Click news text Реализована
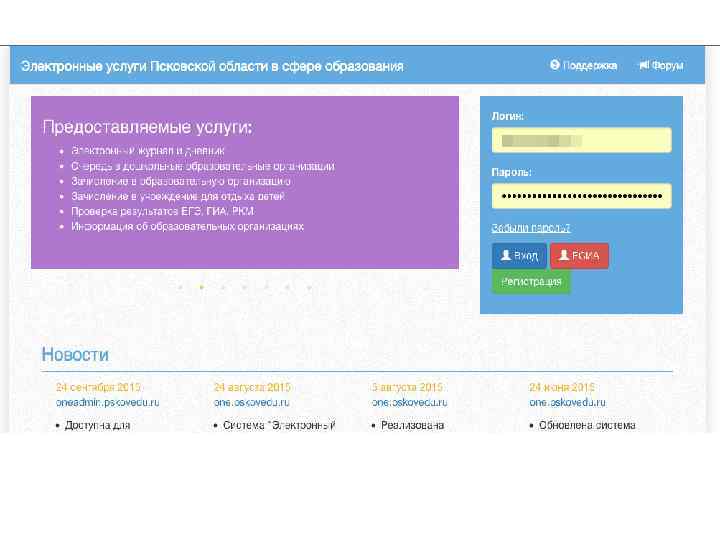This screenshot has width=720, height=540. pyautogui.click(x=412, y=425)
